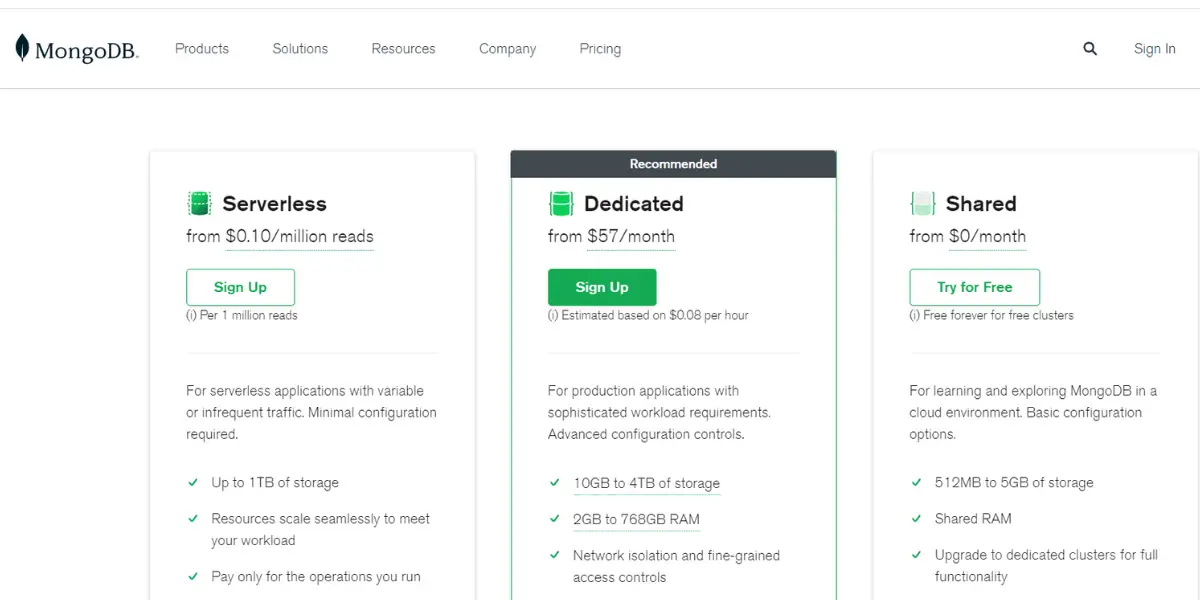Screen dimensions: 1200x600
Task: Click Pay only for the operations text
Action: 316,577
